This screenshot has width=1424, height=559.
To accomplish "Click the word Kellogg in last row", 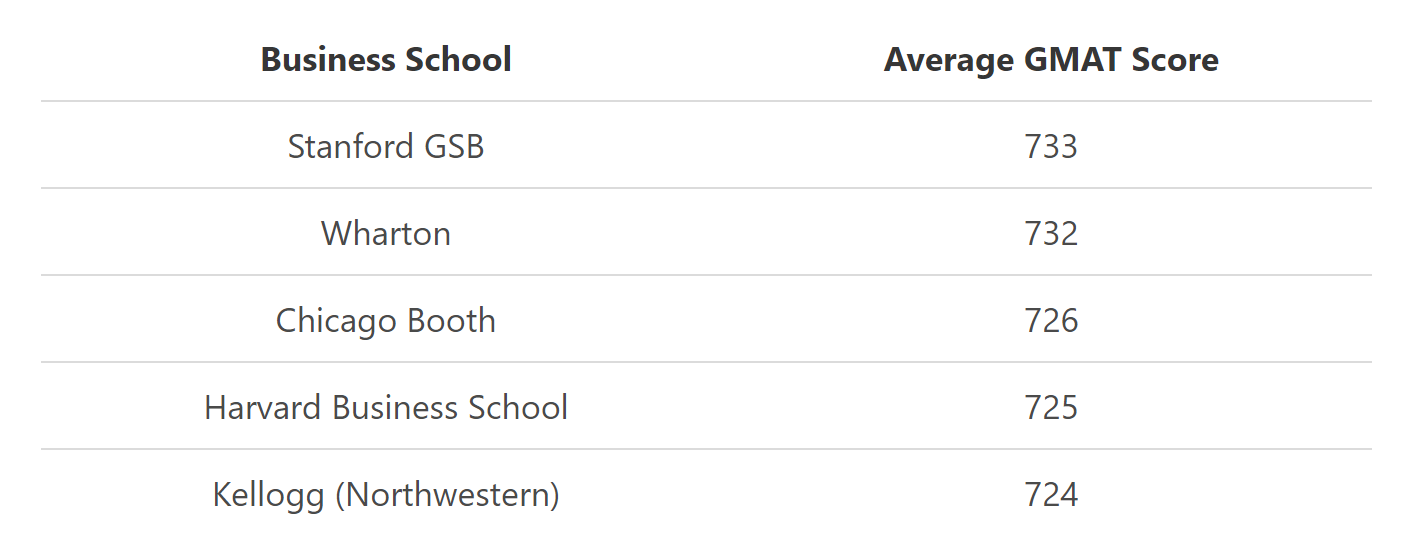I will point(268,495).
